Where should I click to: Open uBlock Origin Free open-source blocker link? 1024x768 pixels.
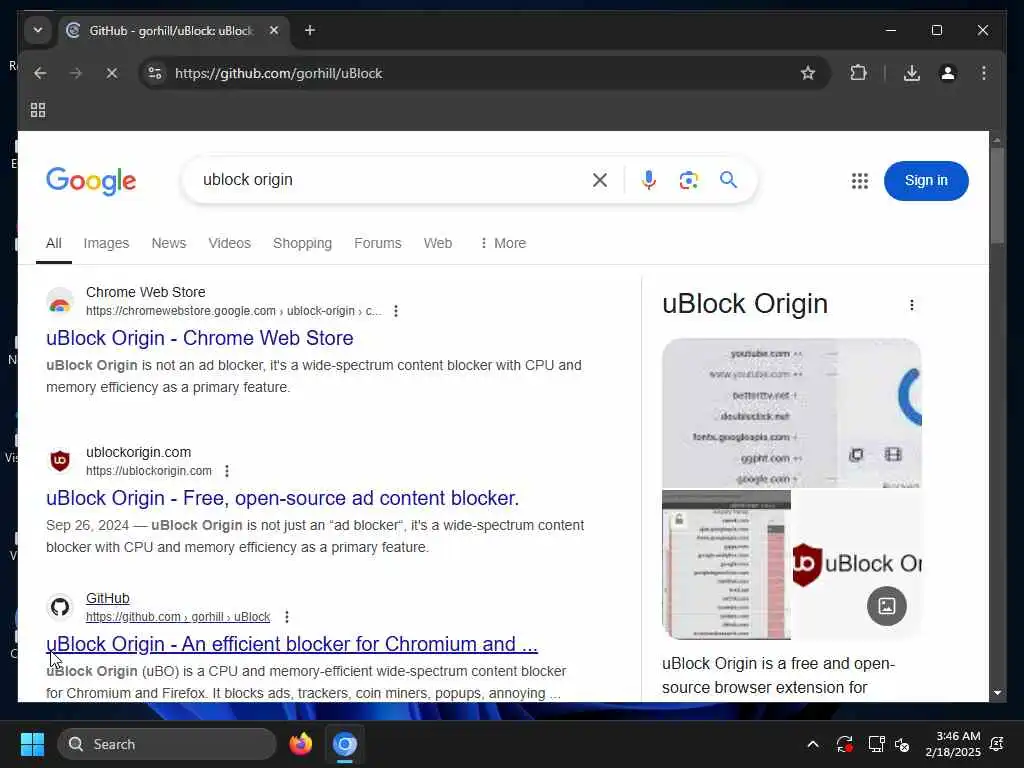282,498
